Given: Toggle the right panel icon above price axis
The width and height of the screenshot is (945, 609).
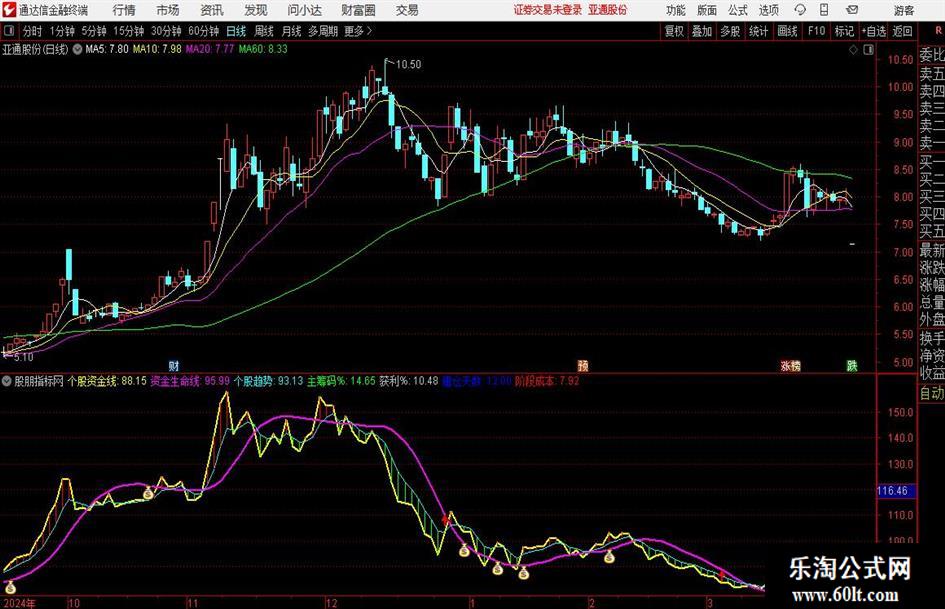Looking at the screenshot, I should click(x=868, y=50).
